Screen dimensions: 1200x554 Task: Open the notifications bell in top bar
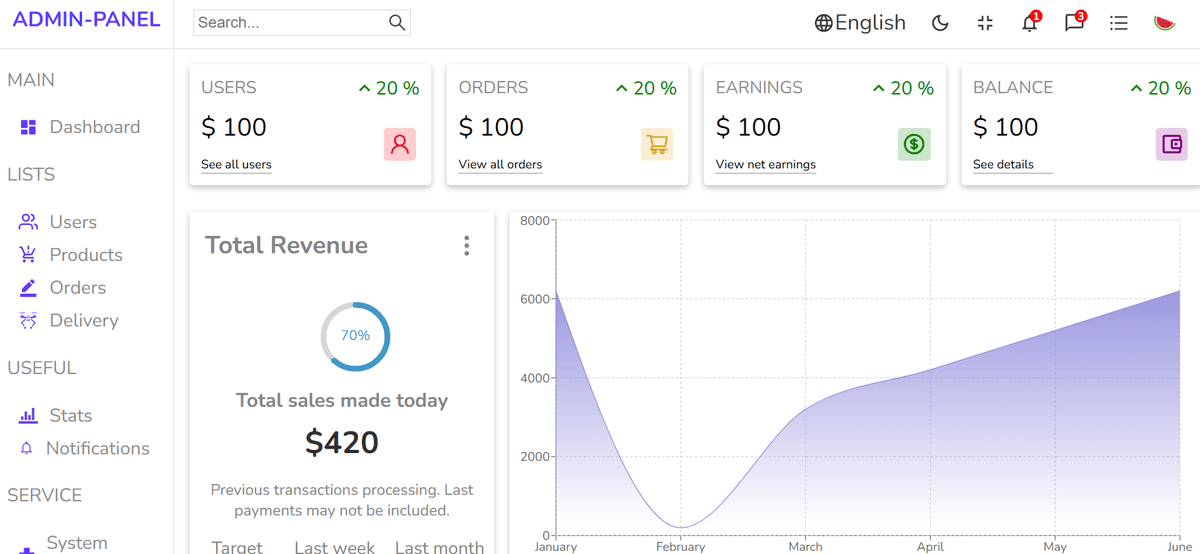point(1030,23)
